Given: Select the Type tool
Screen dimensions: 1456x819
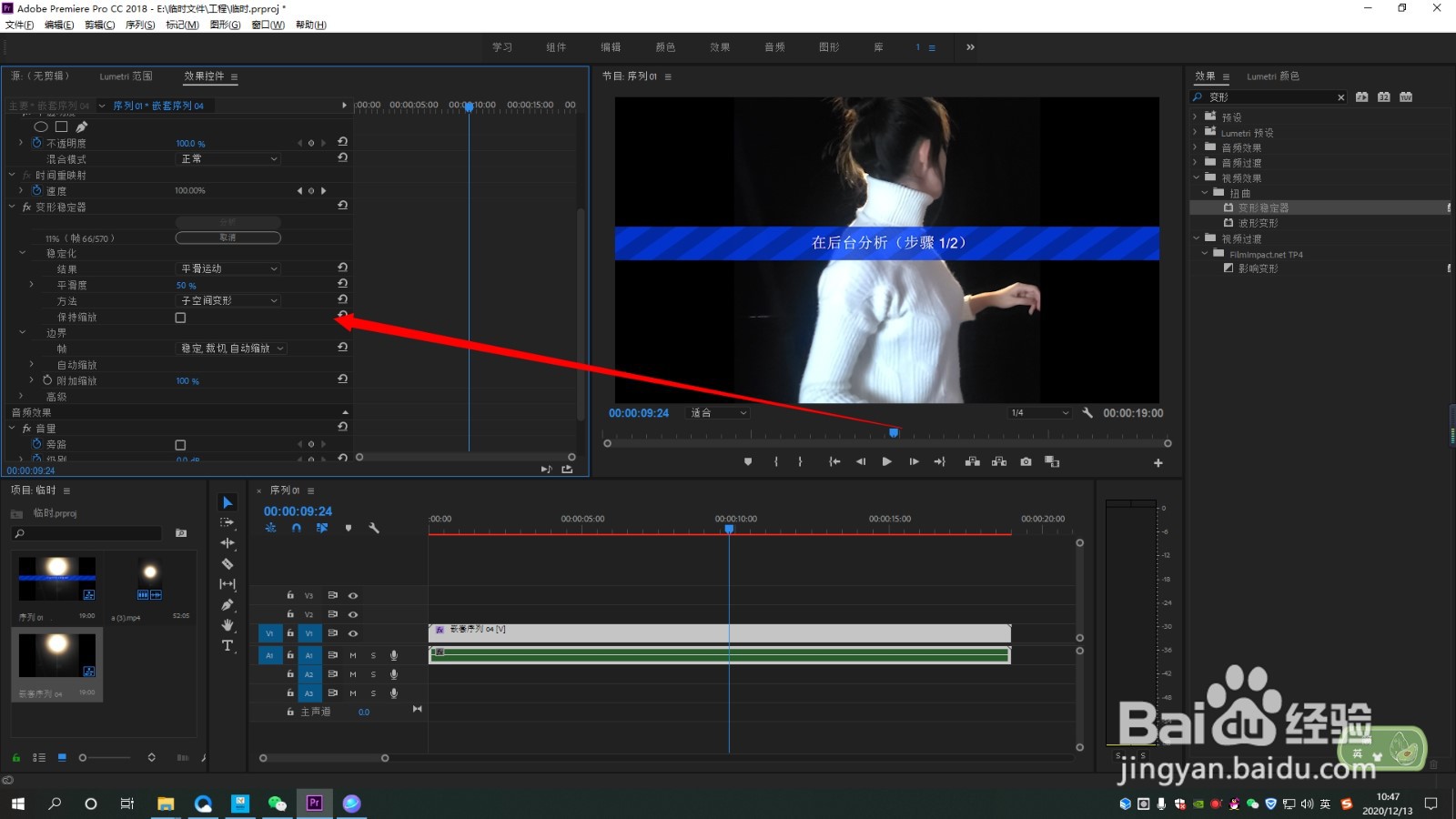Looking at the screenshot, I should 227,646.
